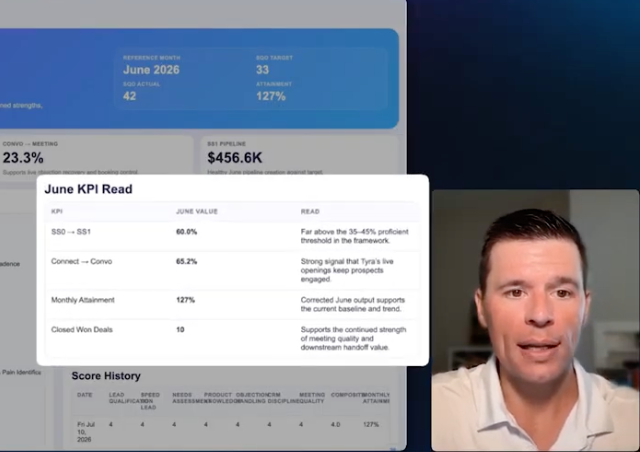Click the SQO Actual value 42

click(x=129, y=96)
